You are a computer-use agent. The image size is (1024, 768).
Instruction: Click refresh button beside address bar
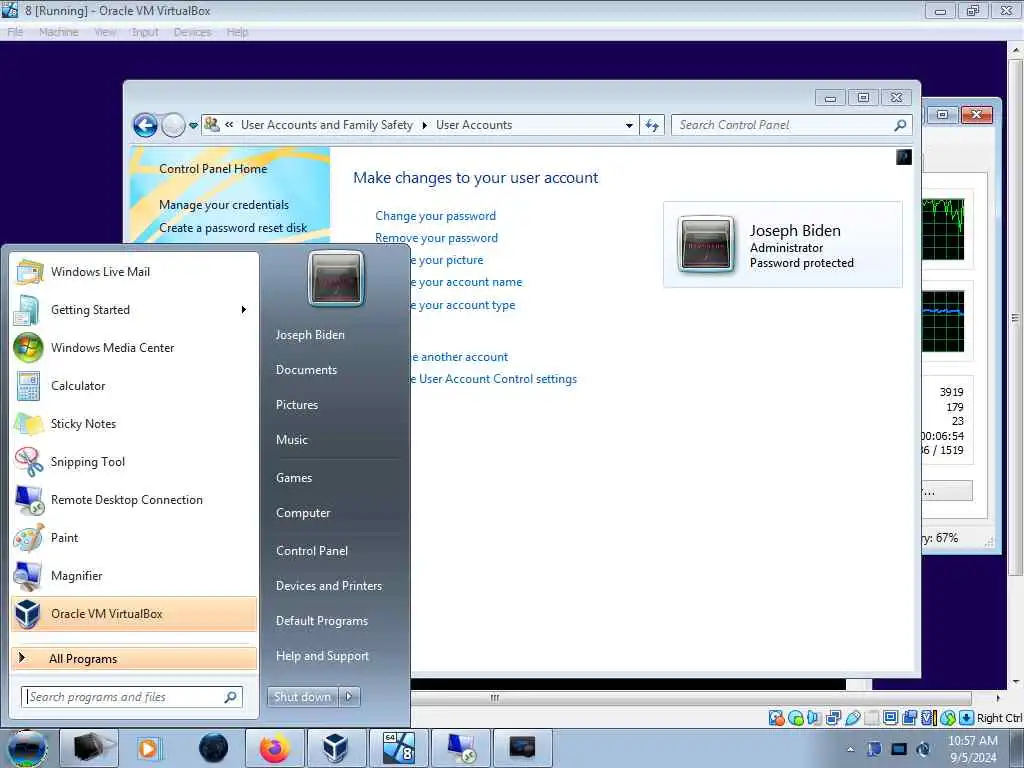pyautogui.click(x=652, y=125)
